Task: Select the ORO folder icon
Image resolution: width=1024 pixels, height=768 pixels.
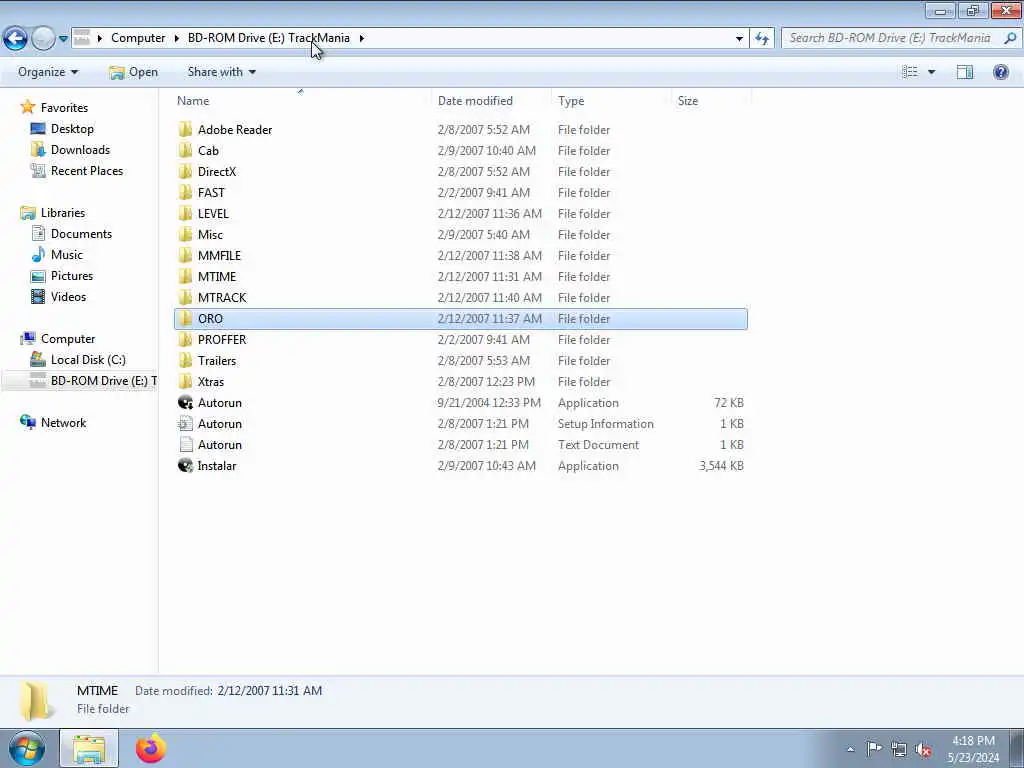Action: [185, 318]
